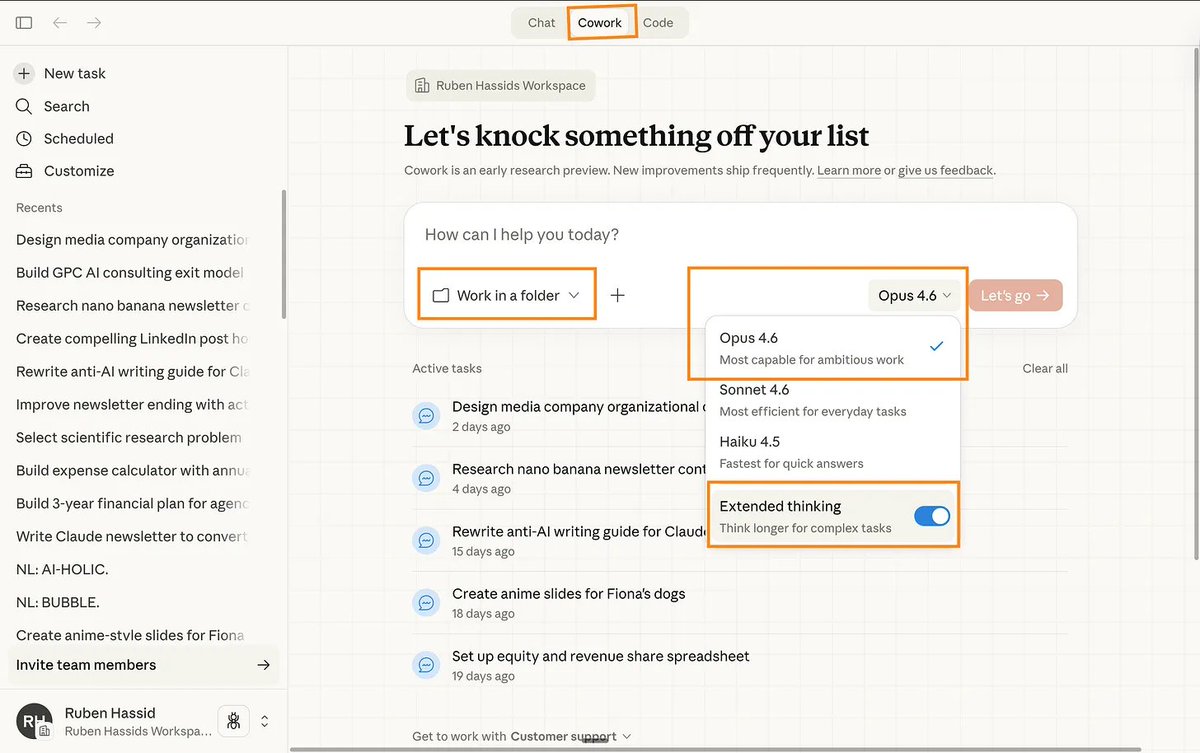This screenshot has height=753, width=1200.
Task: Open recent Rewrite anti-AI writing guide
Action: [130, 371]
